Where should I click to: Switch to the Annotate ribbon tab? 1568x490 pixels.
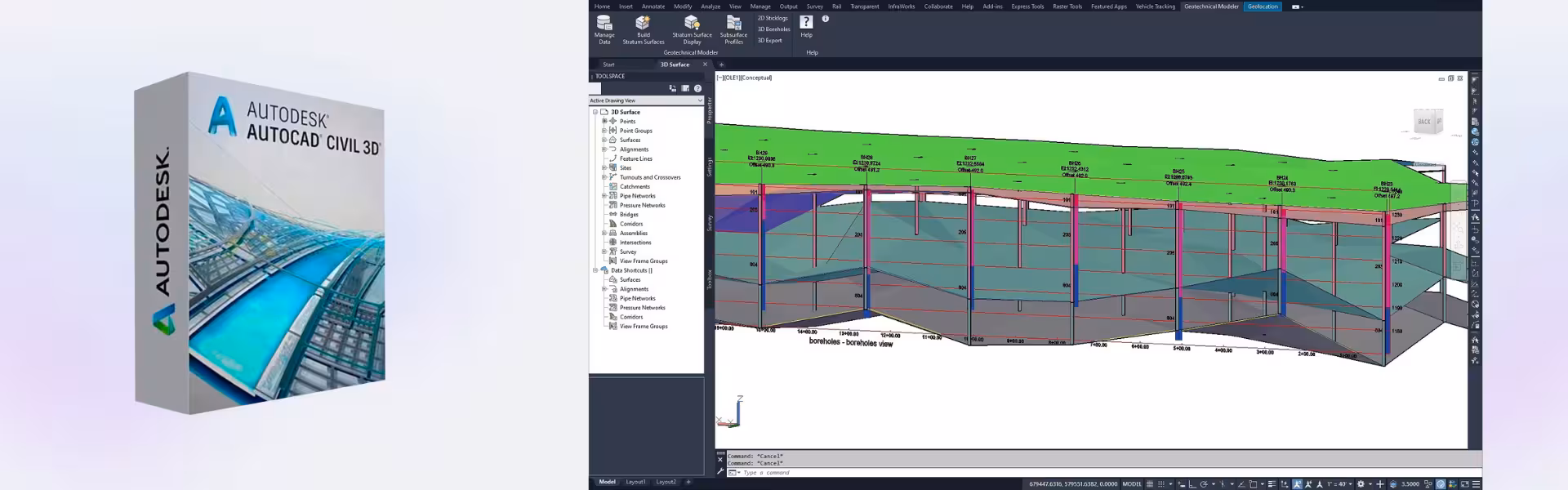pyautogui.click(x=653, y=7)
